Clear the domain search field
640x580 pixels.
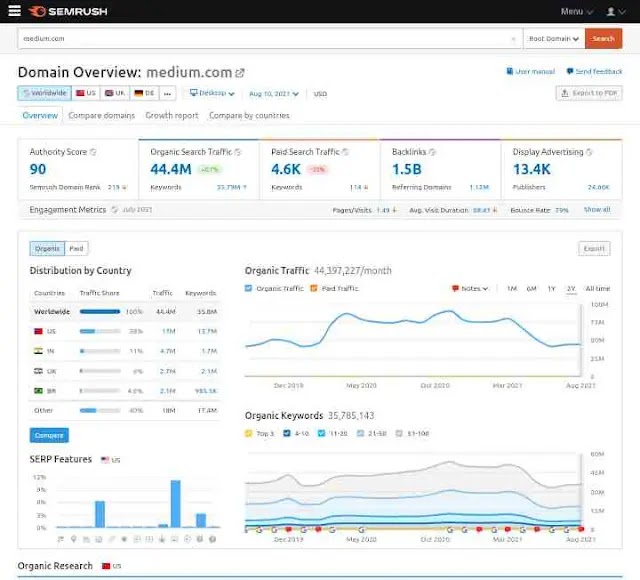(x=513, y=39)
